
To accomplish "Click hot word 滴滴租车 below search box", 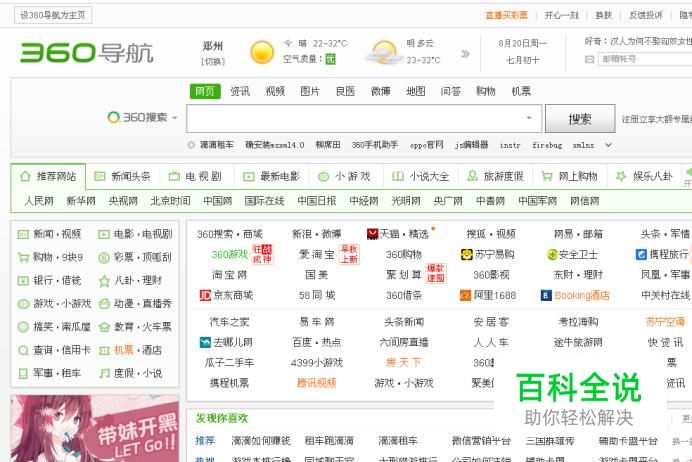I will point(217,145).
